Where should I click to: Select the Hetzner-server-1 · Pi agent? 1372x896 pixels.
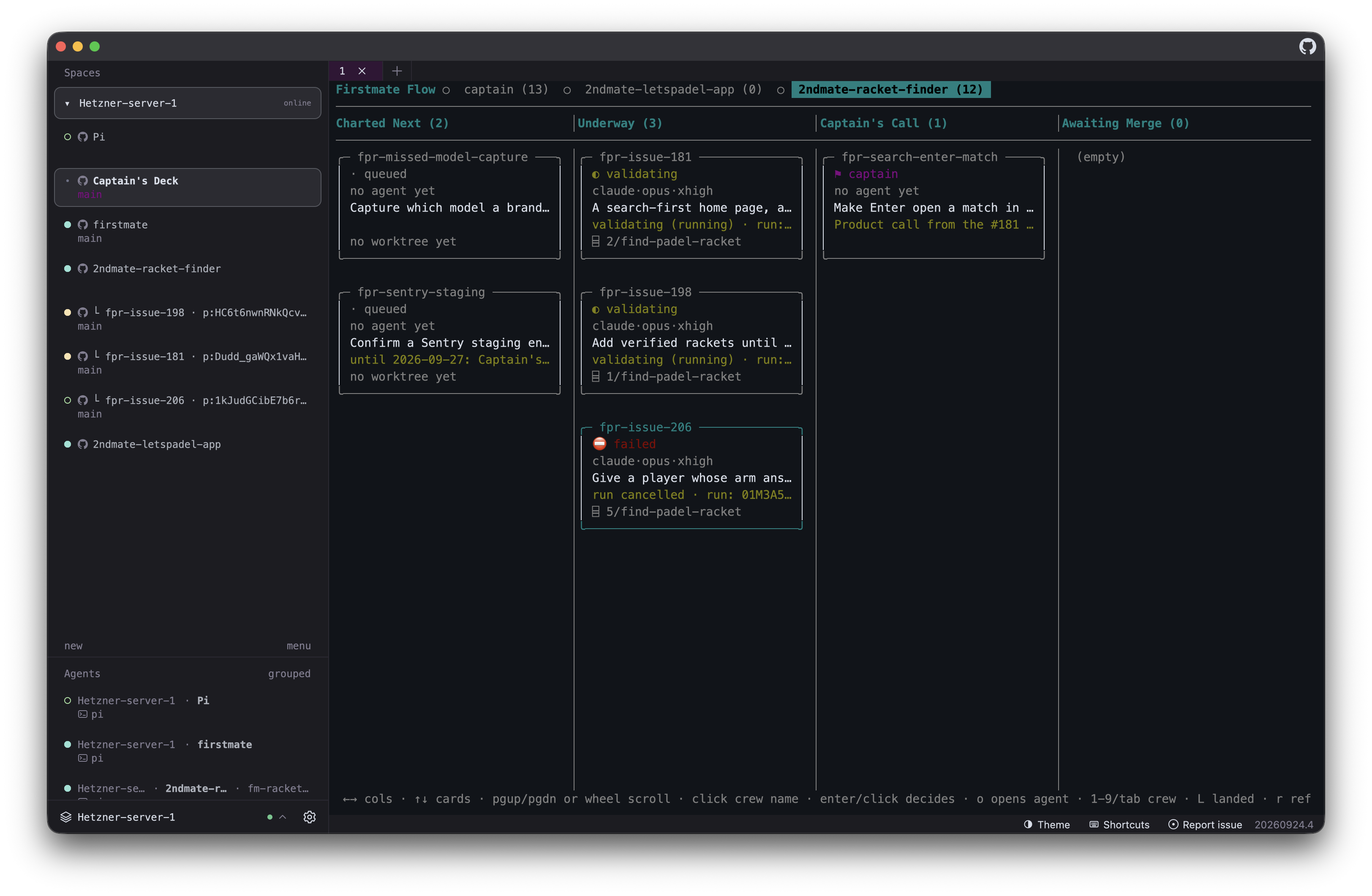188,707
